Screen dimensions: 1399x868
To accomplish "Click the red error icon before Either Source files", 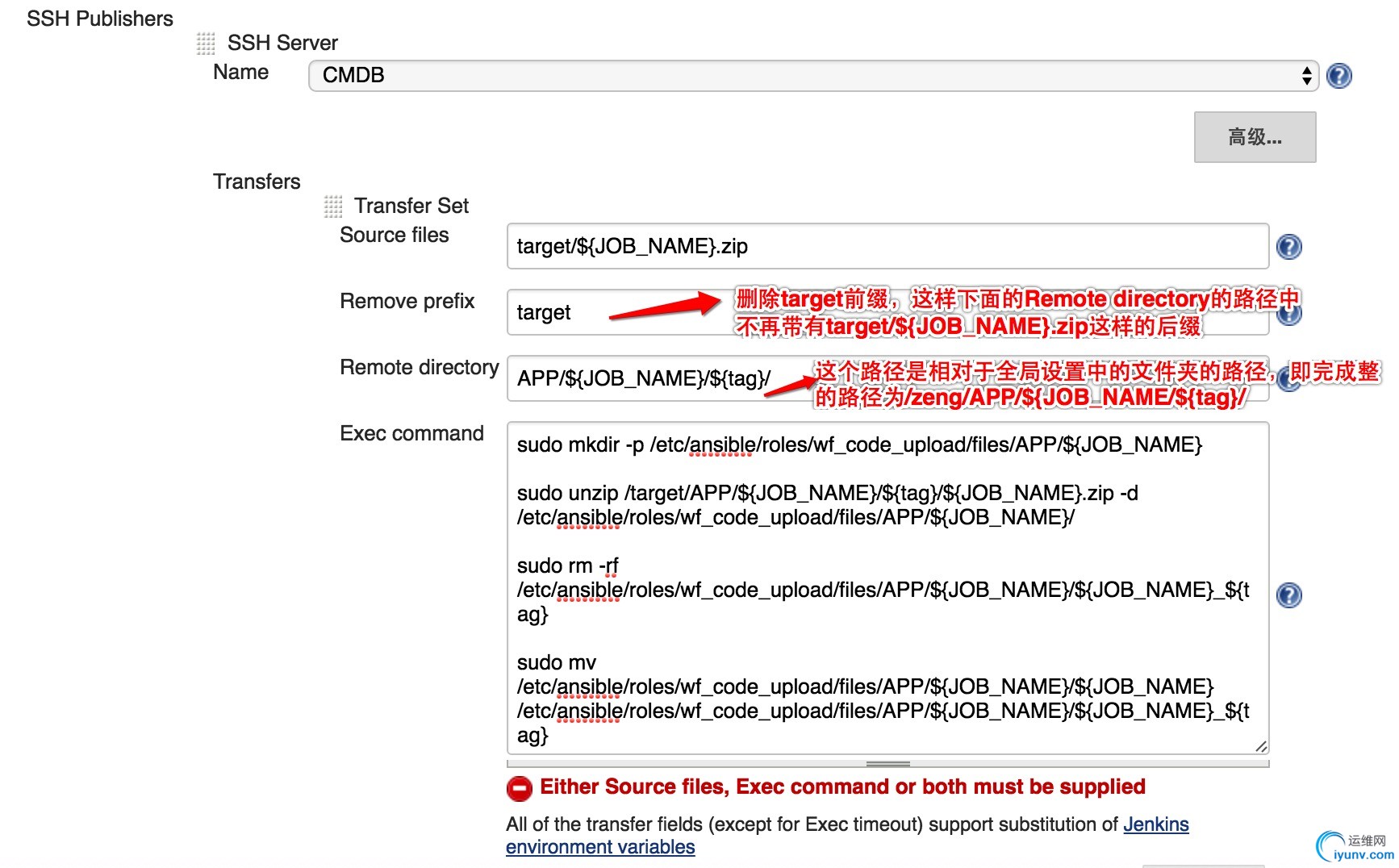I will click(519, 788).
